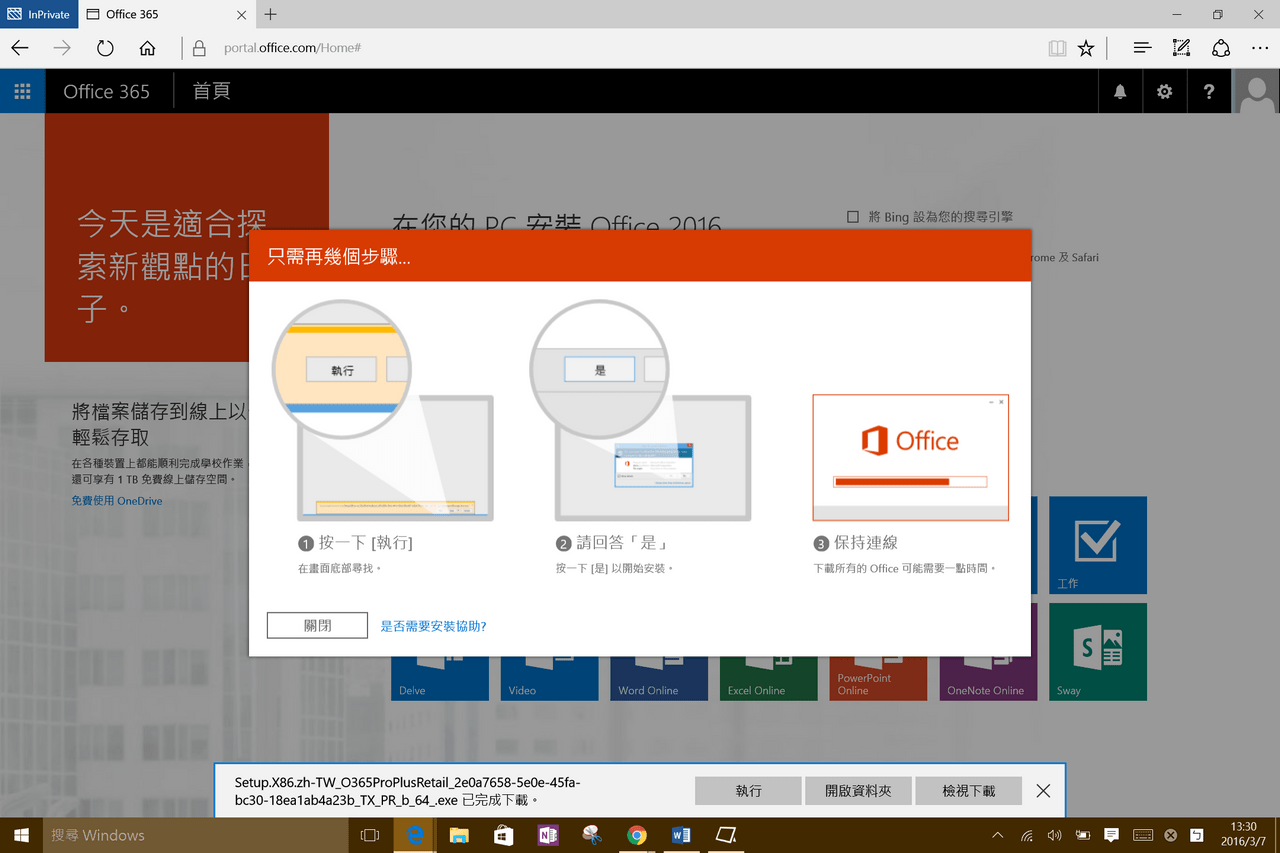
Task: Click the 首頁 label in Office header
Action: (x=211, y=91)
